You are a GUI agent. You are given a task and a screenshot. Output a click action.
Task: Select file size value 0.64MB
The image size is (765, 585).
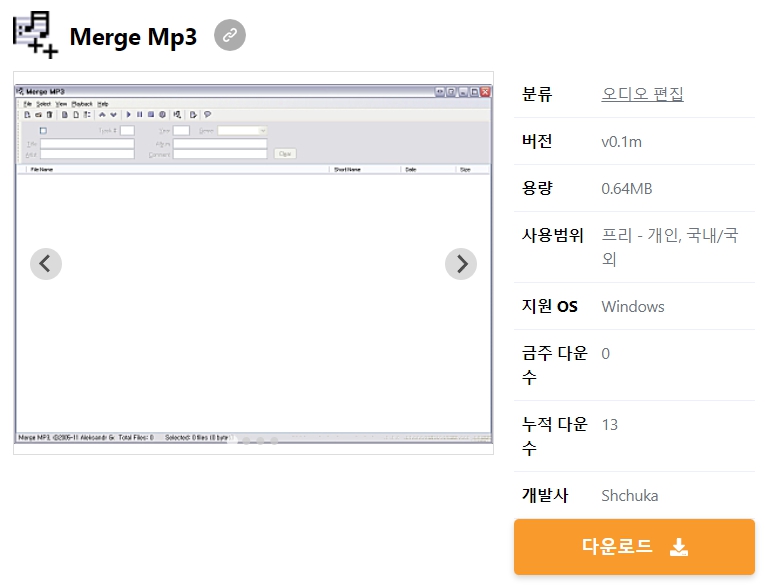627,188
